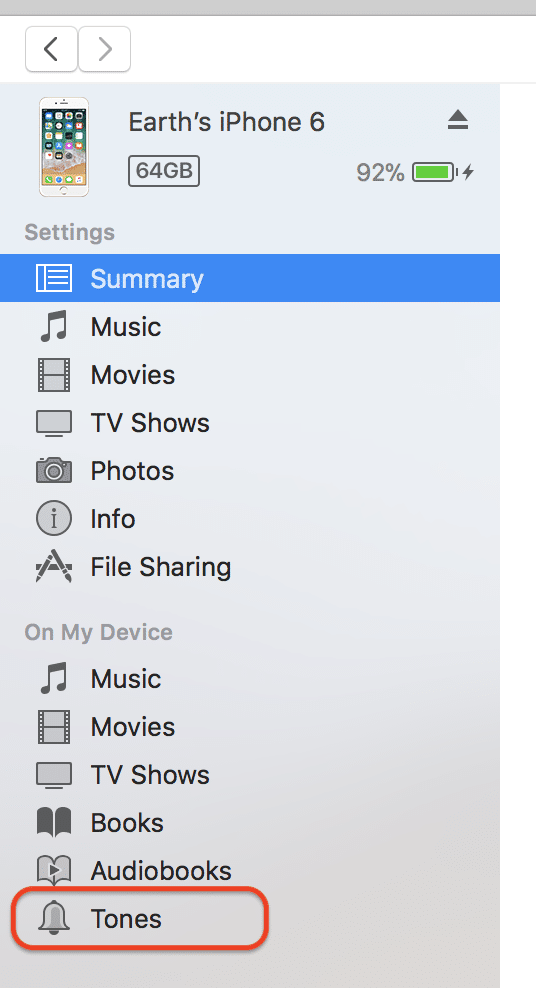Open the Music note icon under Settings

pos(54,326)
